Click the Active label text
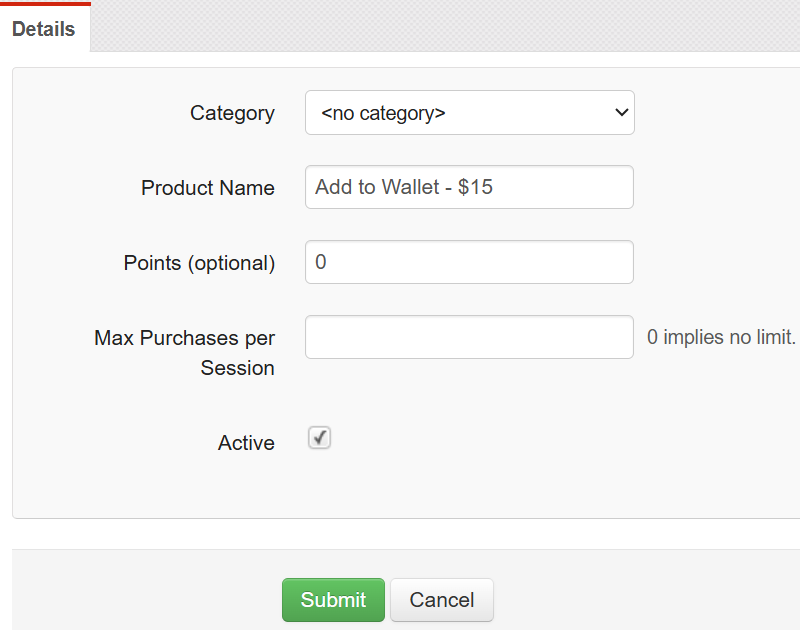Screen dimensions: 800x630 coord(246,442)
